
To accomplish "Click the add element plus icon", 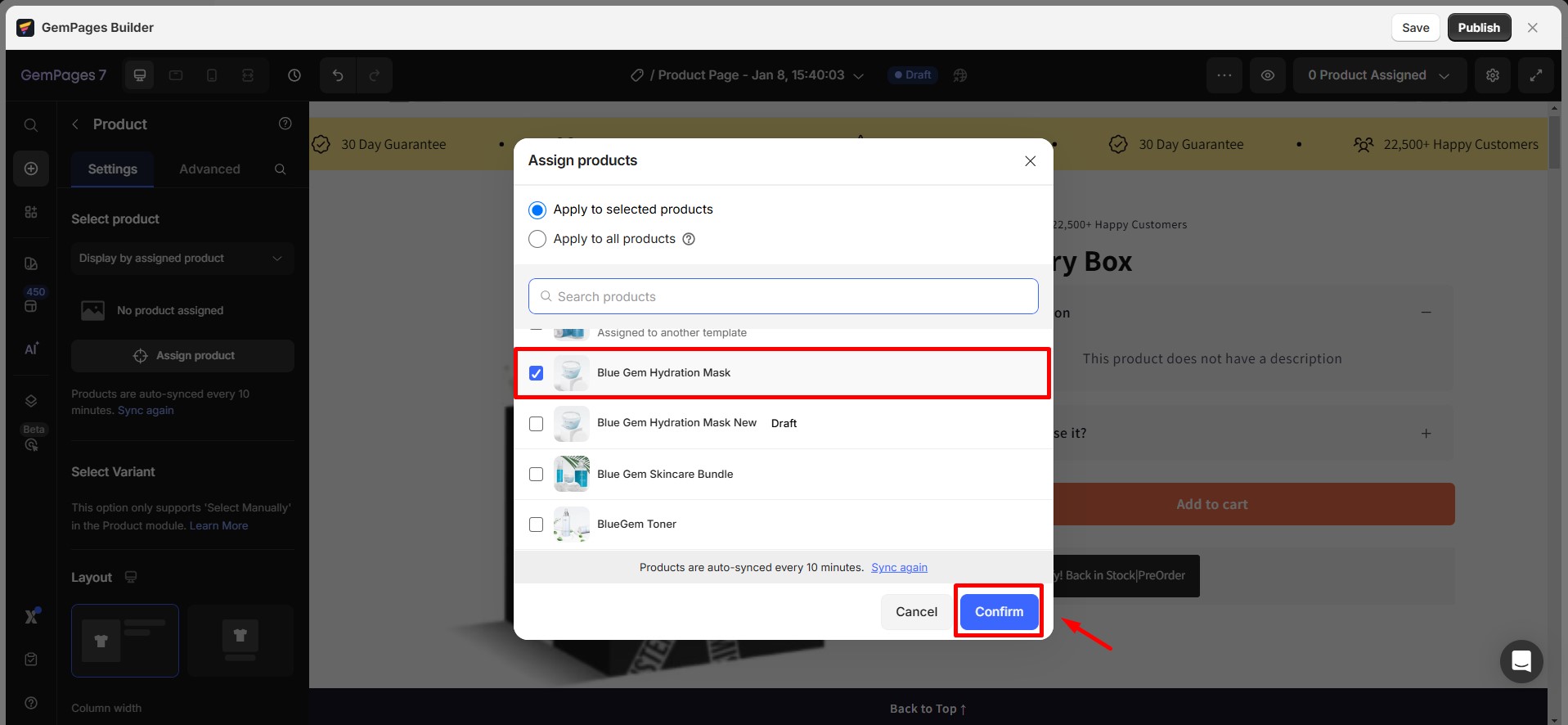I will 31,169.
